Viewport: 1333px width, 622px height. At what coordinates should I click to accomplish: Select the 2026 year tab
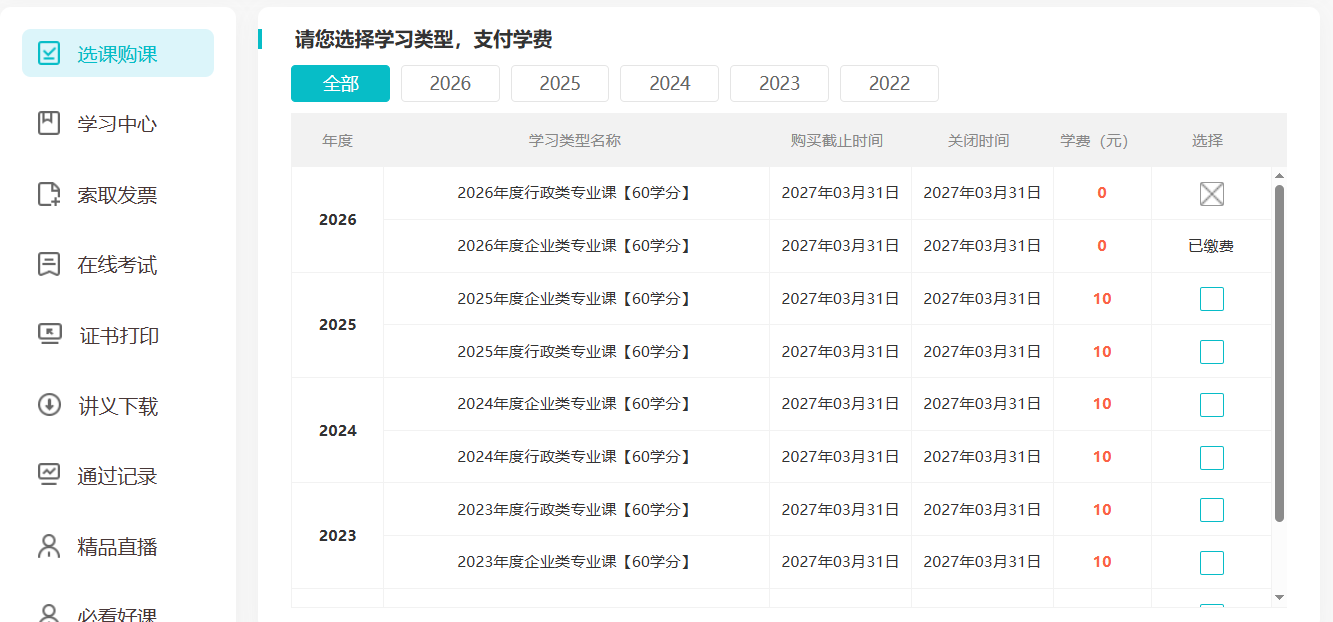pyautogui.click(x=450, y=84)
